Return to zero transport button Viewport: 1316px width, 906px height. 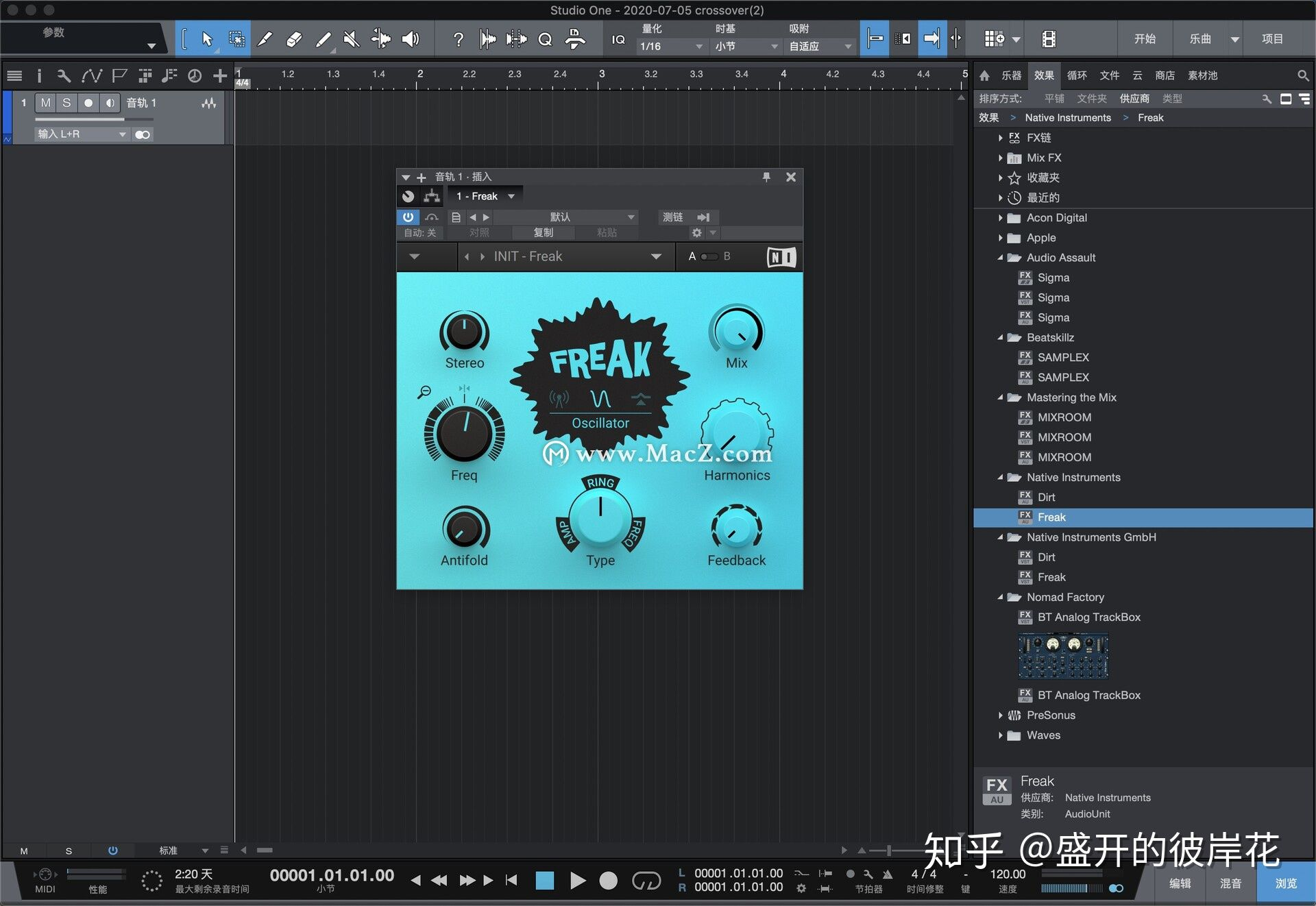511,880
